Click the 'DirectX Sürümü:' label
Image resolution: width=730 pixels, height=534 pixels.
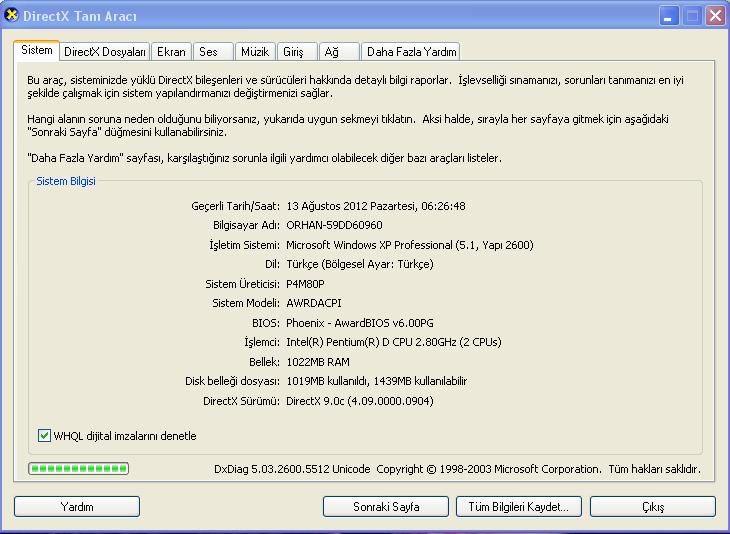[x=241, y=401]
